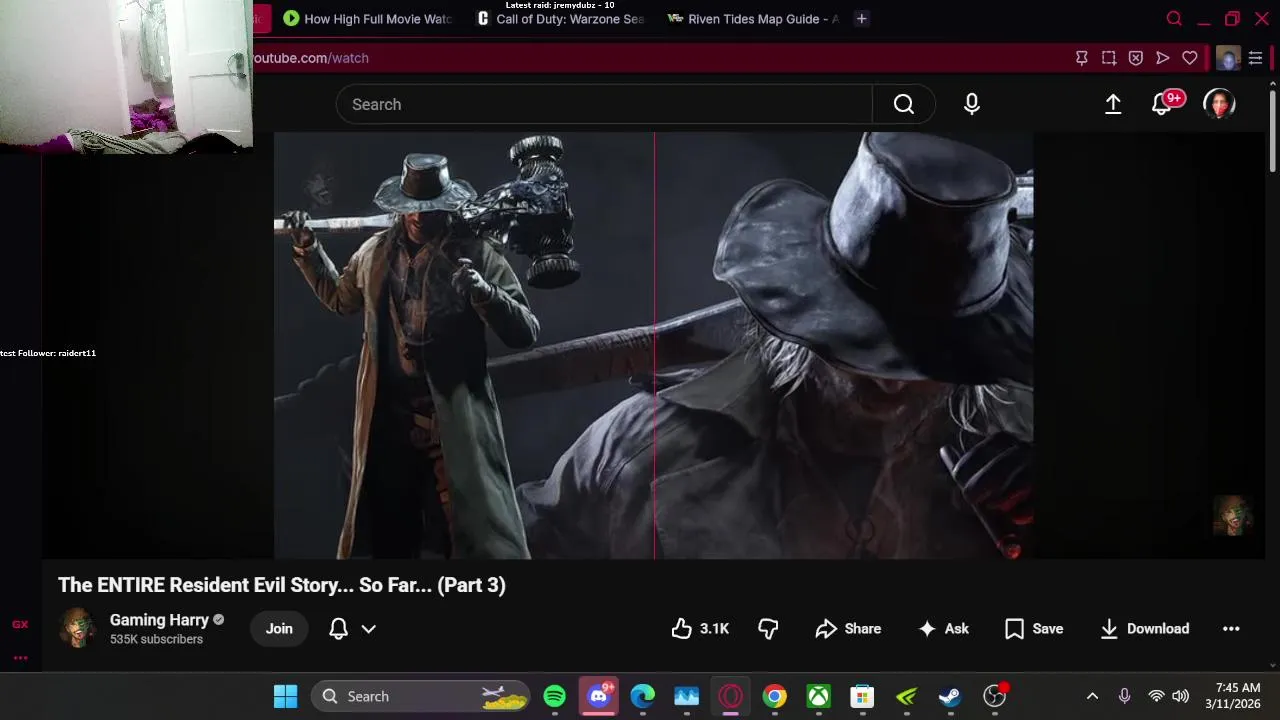Save the video to a playlist

click(x=1034, y=628)
